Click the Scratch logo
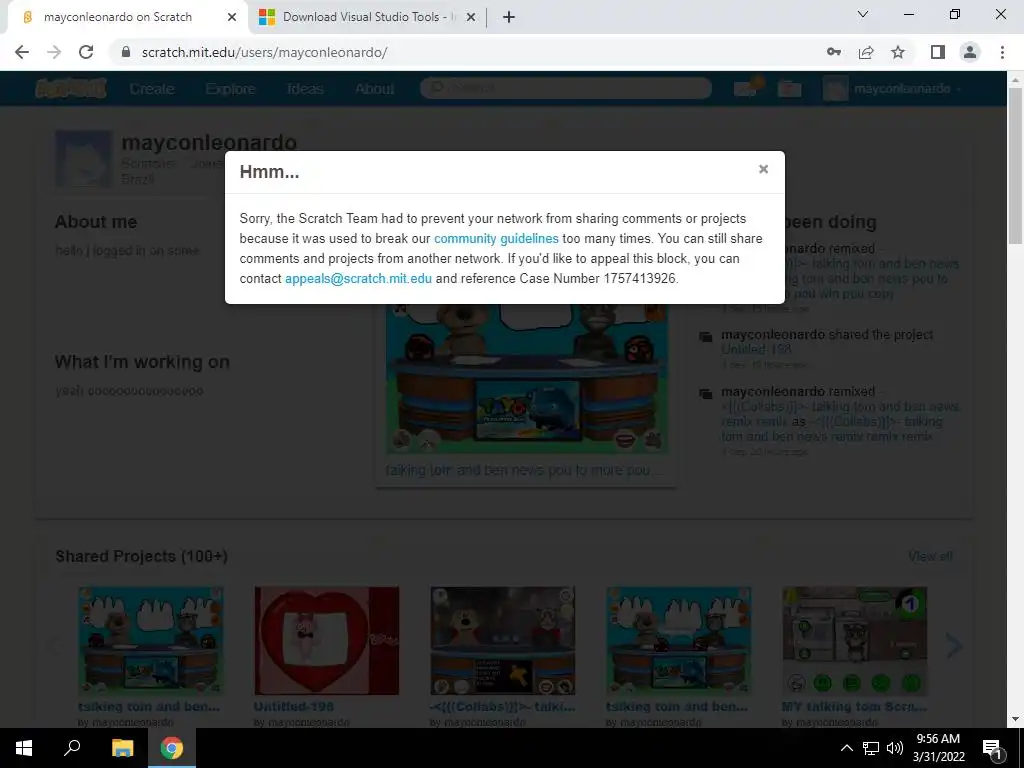1024x768 pixels. (71, 88)
